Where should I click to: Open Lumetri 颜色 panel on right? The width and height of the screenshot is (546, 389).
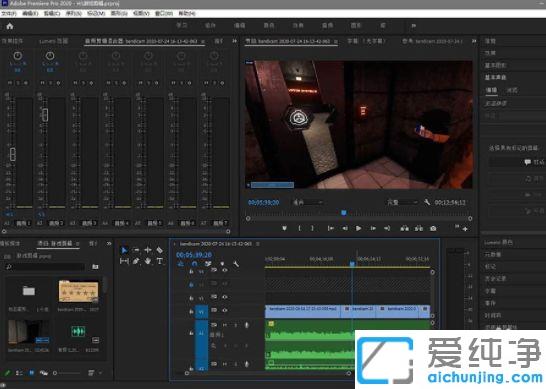click(498, 242)
